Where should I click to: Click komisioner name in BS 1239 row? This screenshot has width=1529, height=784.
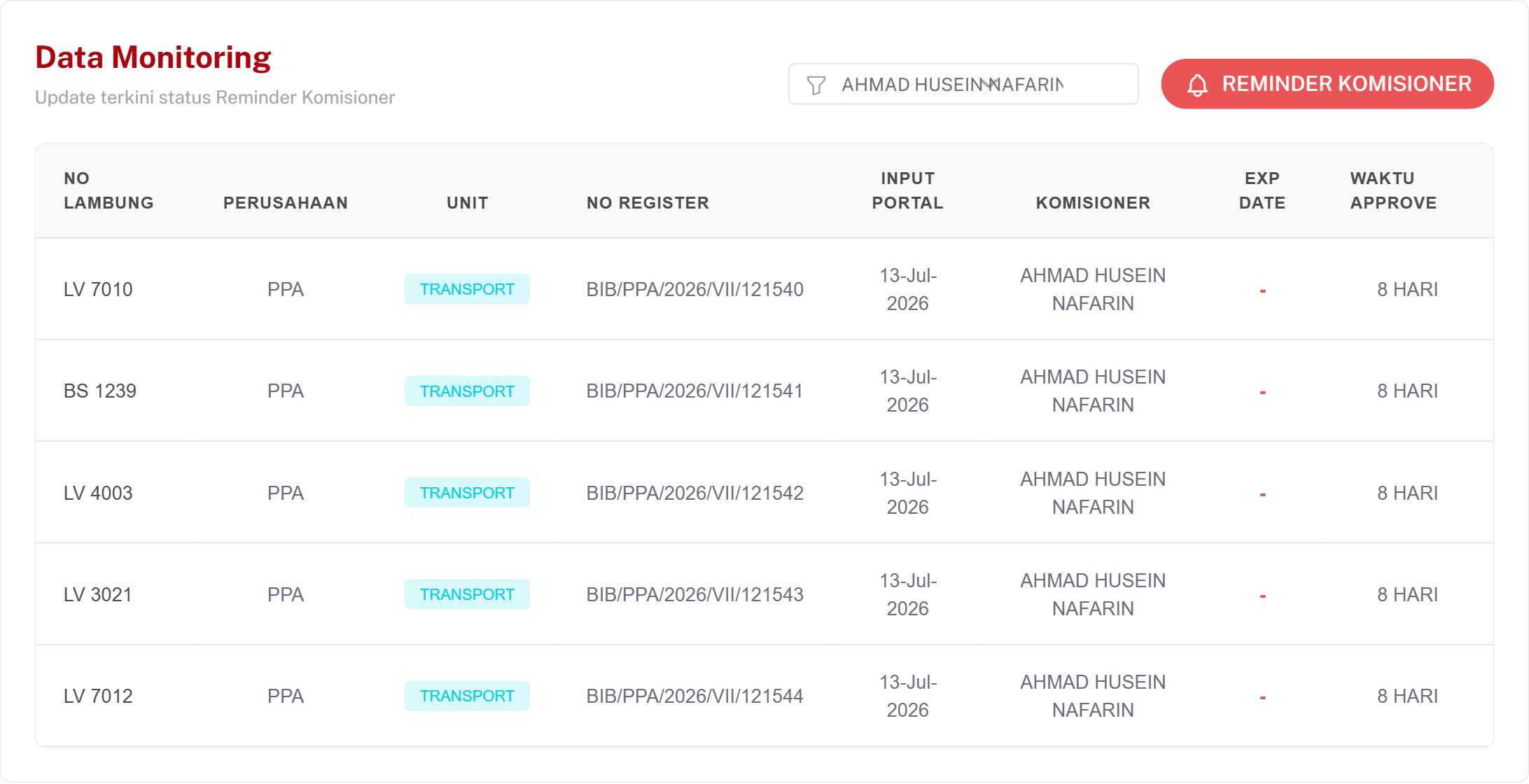click(x=1093, y=391)
